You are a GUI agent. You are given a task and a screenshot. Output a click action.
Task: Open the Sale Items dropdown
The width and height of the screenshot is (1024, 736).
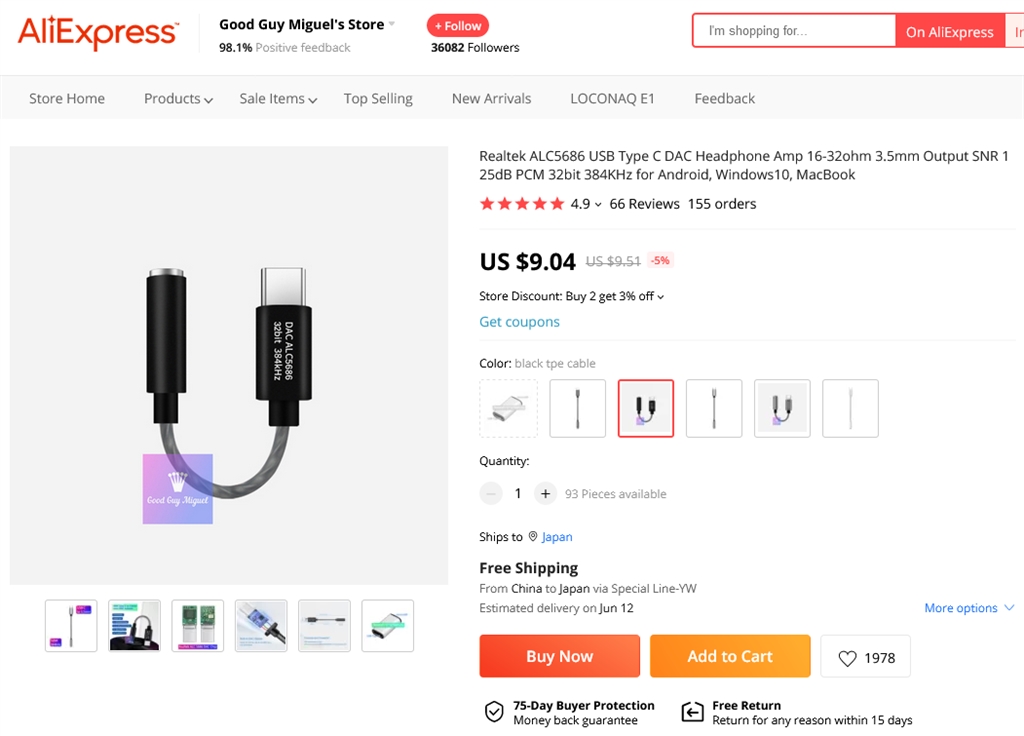(x=278, y=99)
